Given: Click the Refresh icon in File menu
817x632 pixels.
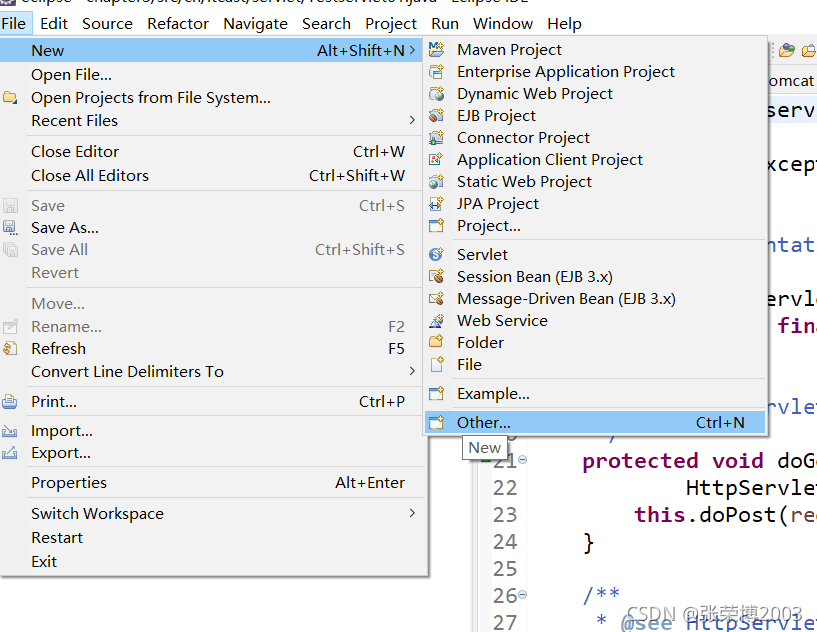Looking at the screenshot, I should pos(10,349).
